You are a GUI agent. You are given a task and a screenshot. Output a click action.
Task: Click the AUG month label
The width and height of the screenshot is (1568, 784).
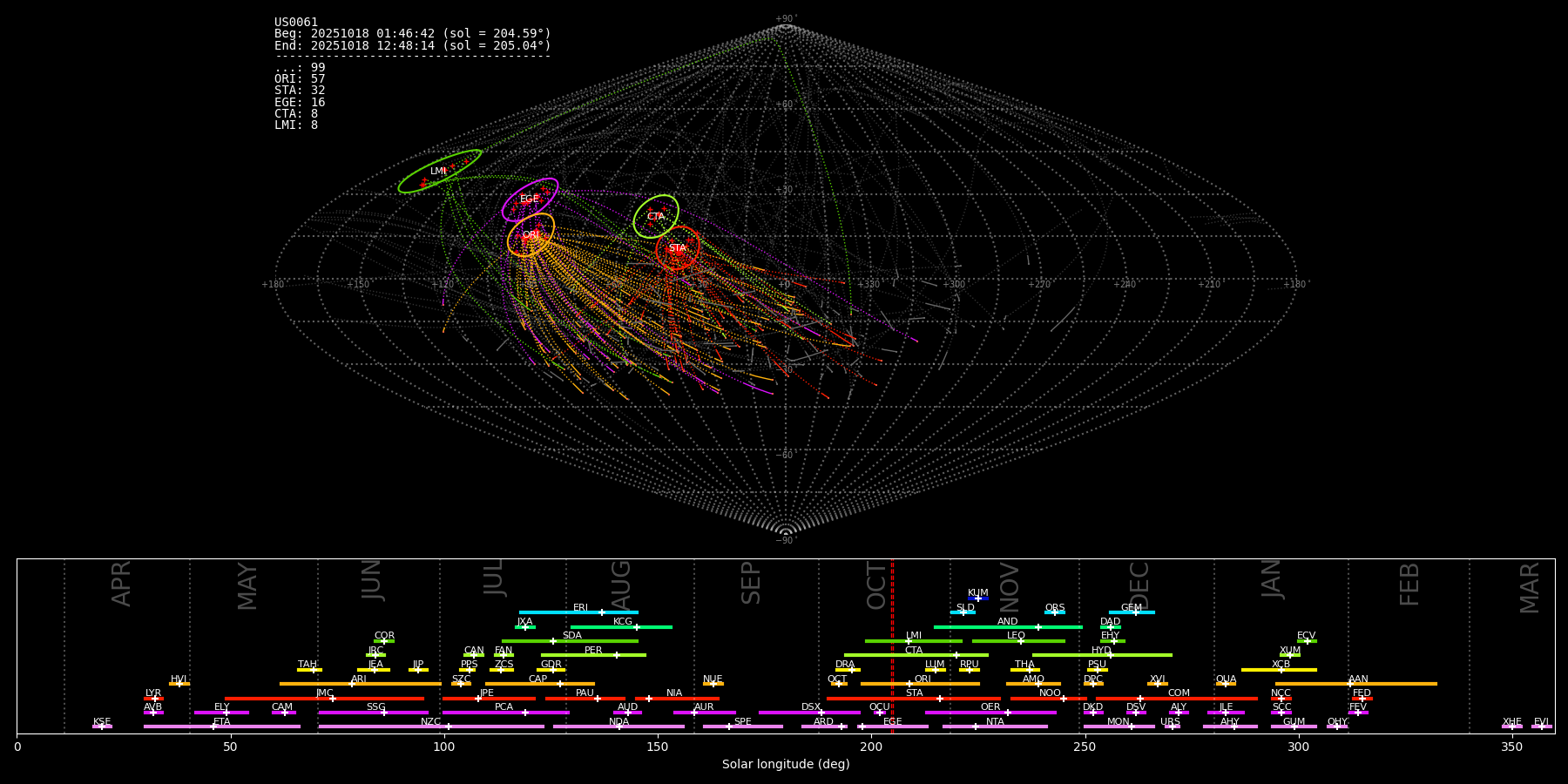click(621, 585)
